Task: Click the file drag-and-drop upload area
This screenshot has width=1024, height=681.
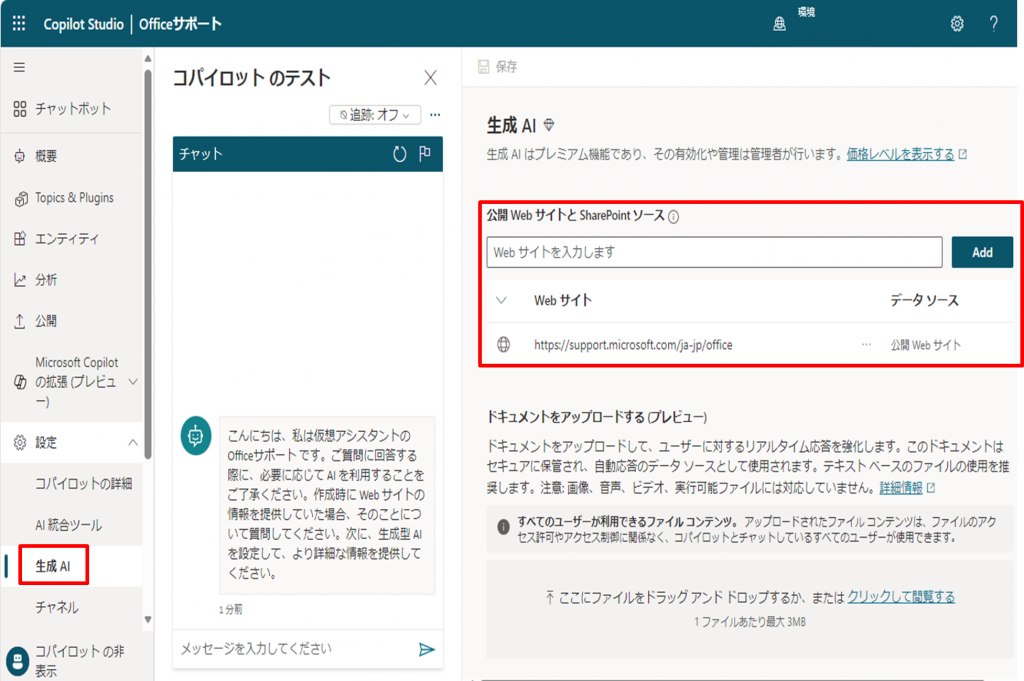Action: tap(750, 609)
